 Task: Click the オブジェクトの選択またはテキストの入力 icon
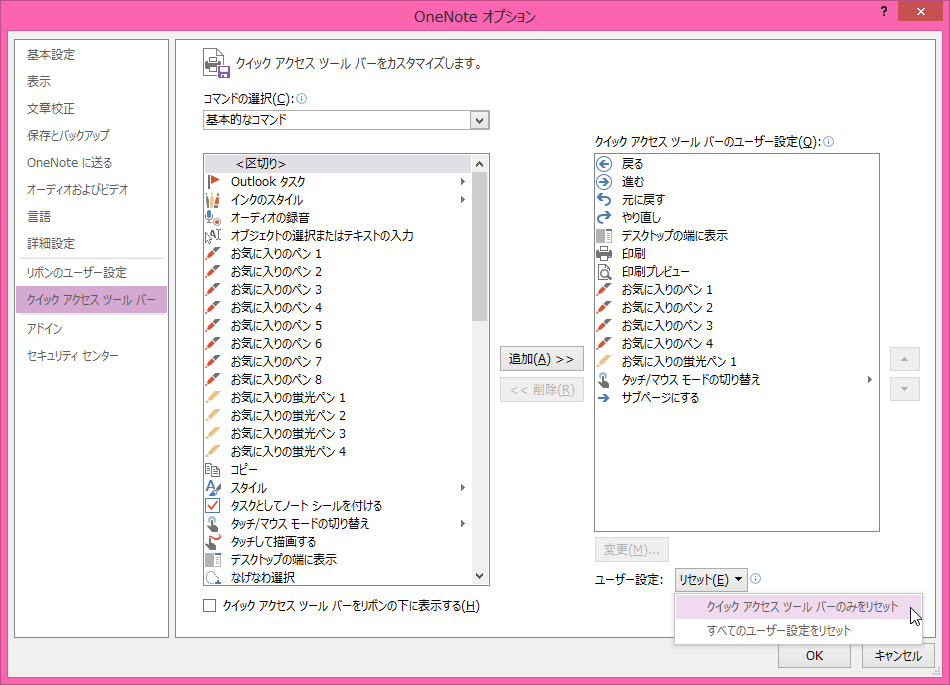[x=213, y=236]
